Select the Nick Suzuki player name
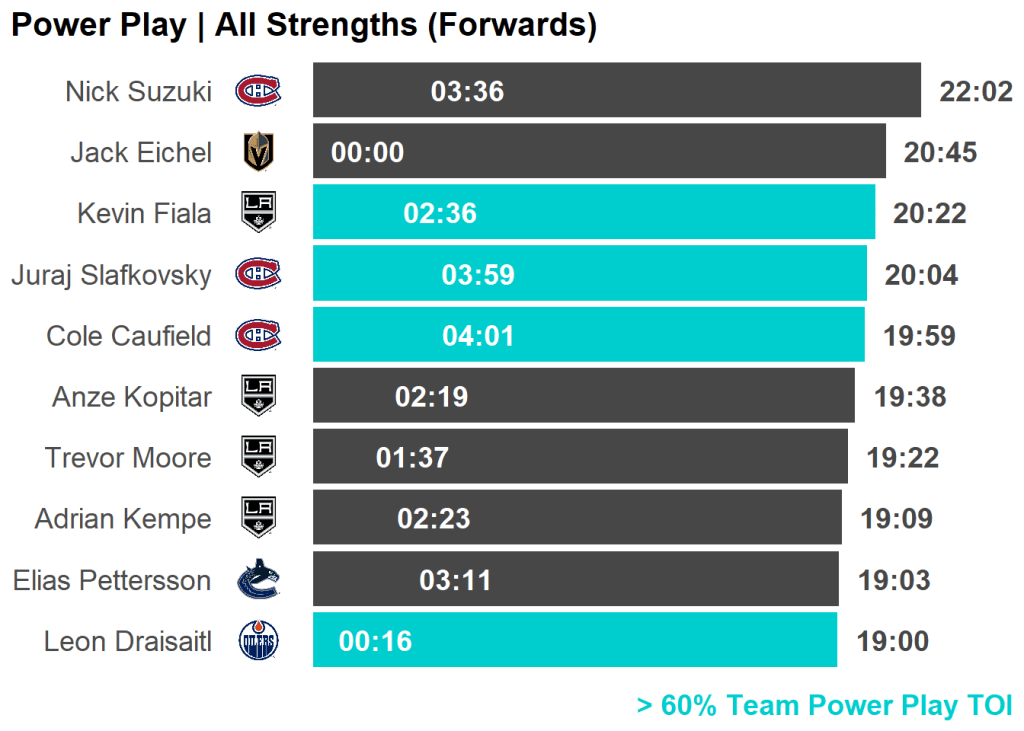Viewport: 1024px width, 731px height. coord(138,91)
